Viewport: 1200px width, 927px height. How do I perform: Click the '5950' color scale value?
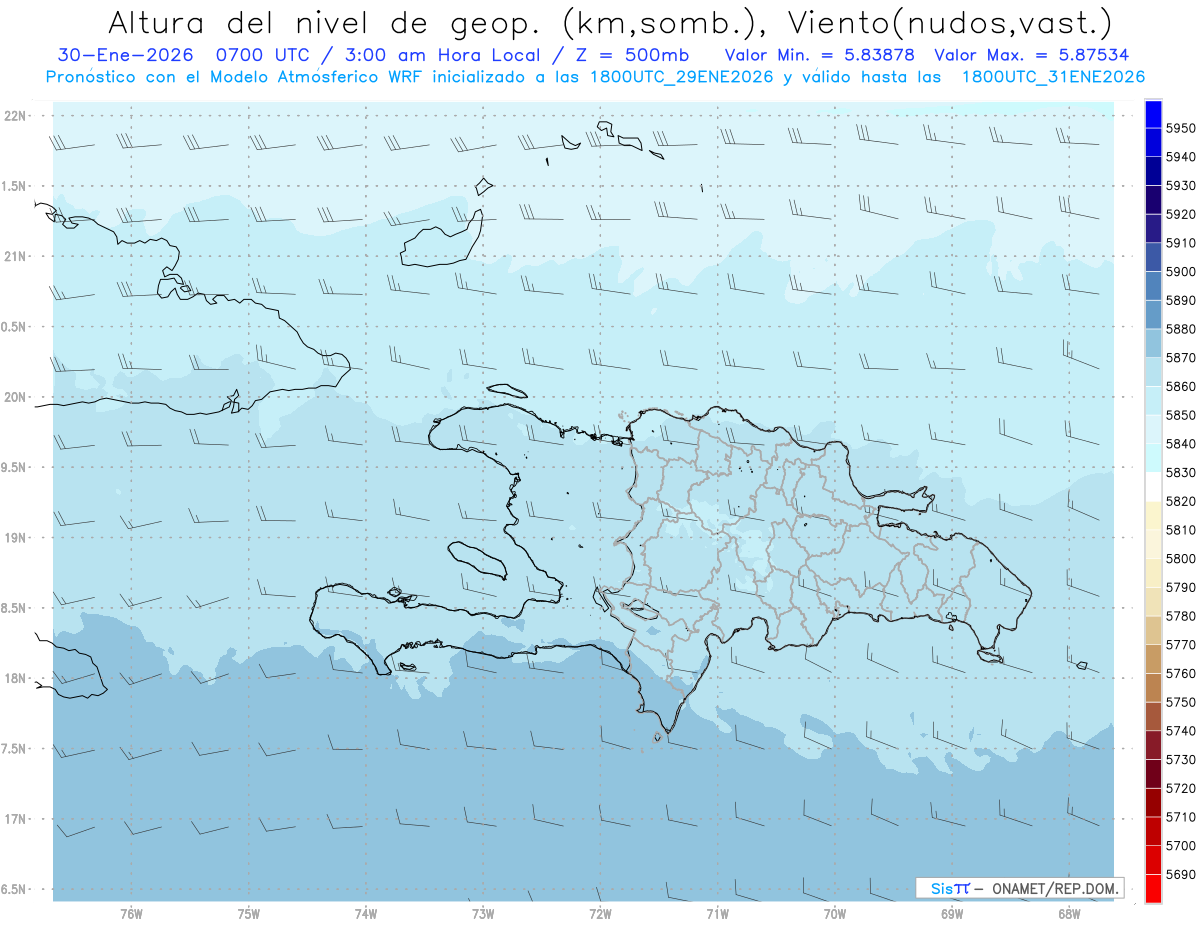pyautogui.click(x=1181, y=128)
